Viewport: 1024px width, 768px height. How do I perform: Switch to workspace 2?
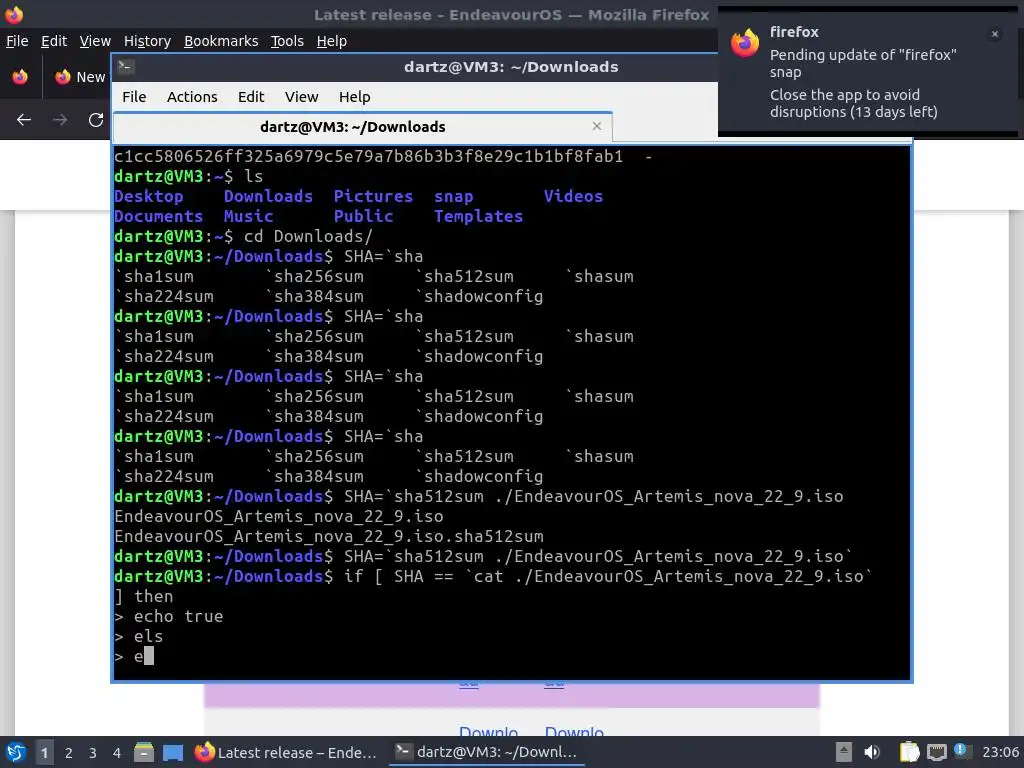69,752
